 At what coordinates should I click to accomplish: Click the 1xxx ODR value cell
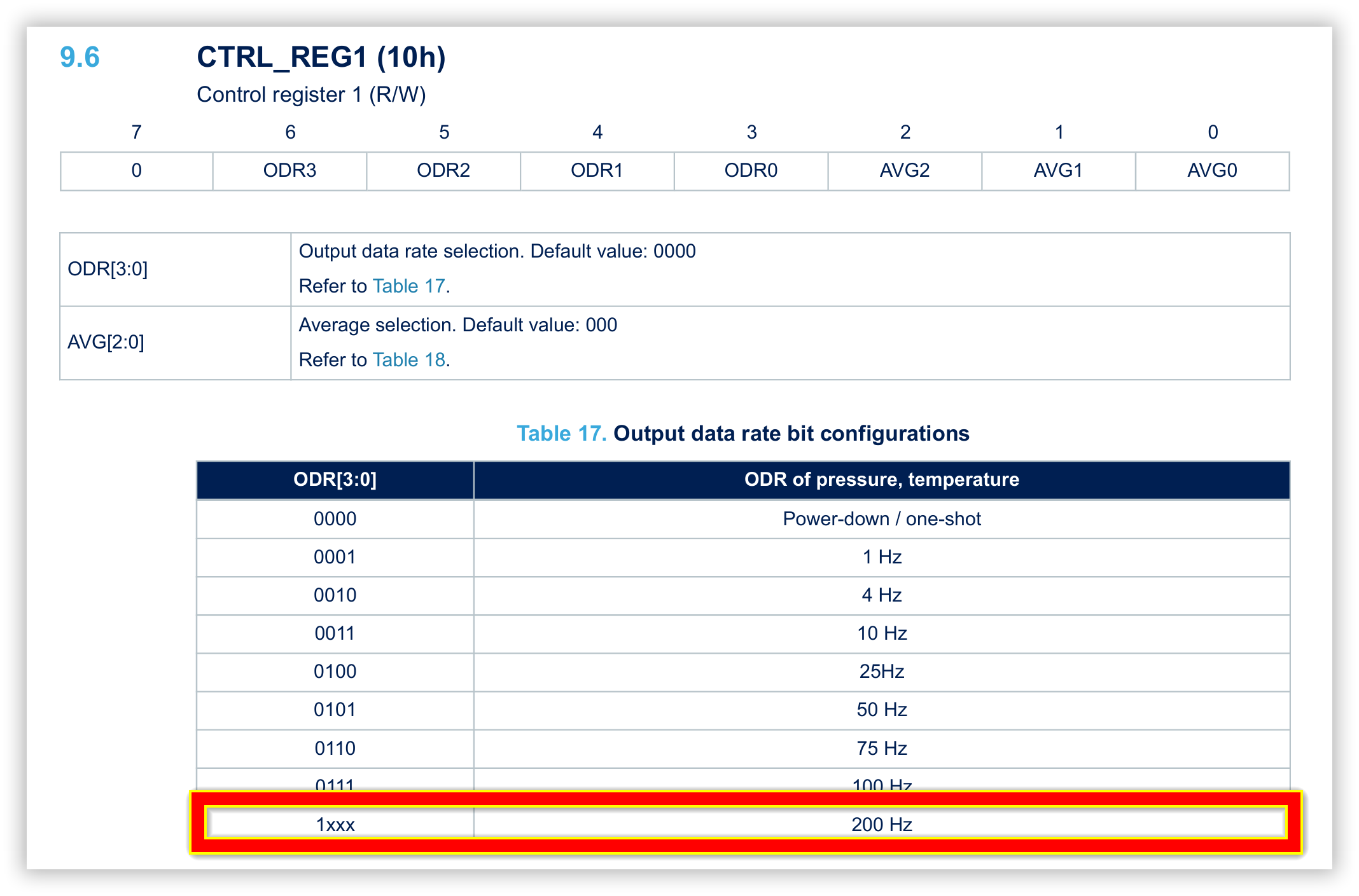(x=335, y=825)
